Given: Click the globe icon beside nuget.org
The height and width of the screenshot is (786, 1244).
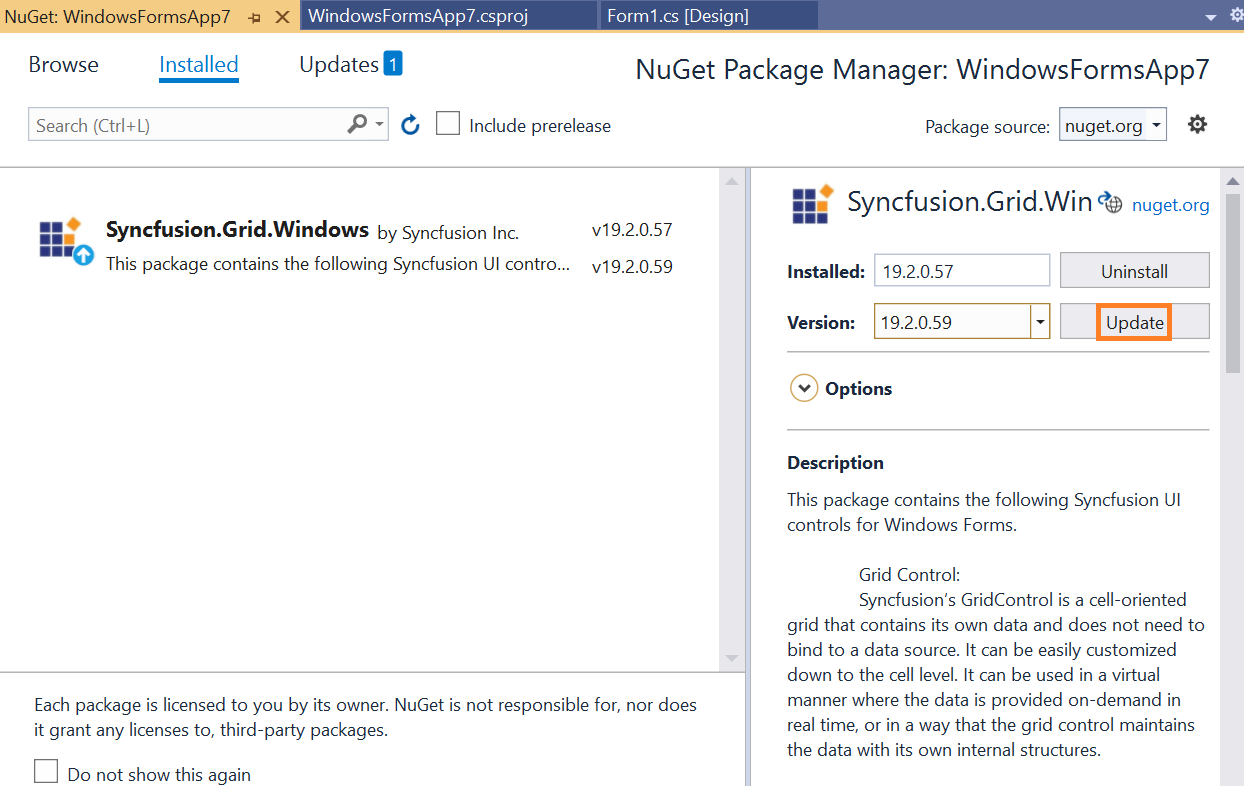Looking at the screenshot, I should tap(1110, 203).
